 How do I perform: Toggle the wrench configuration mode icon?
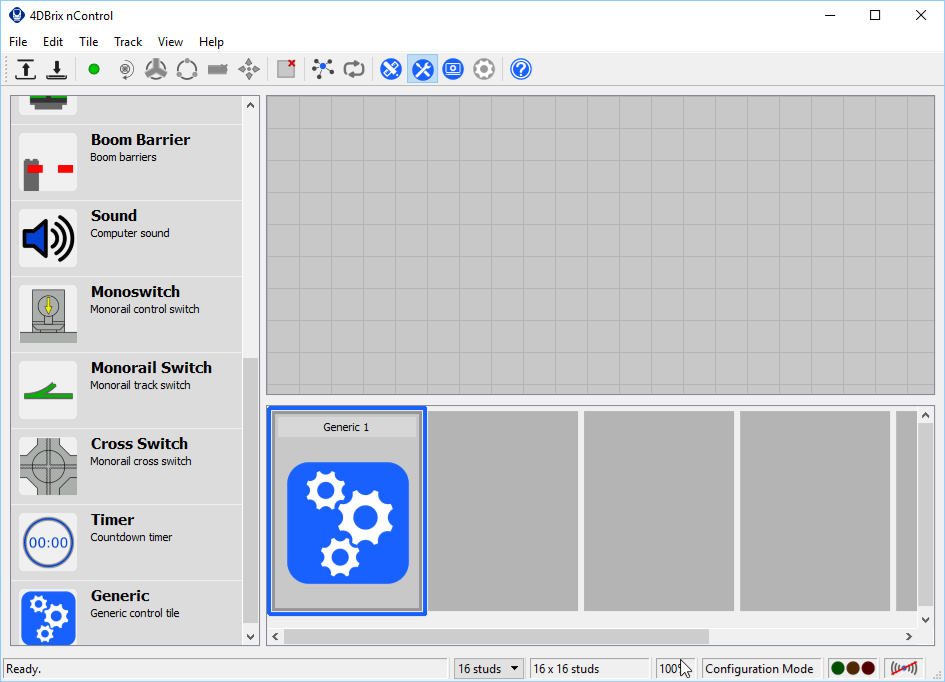[x=422, y=69]
